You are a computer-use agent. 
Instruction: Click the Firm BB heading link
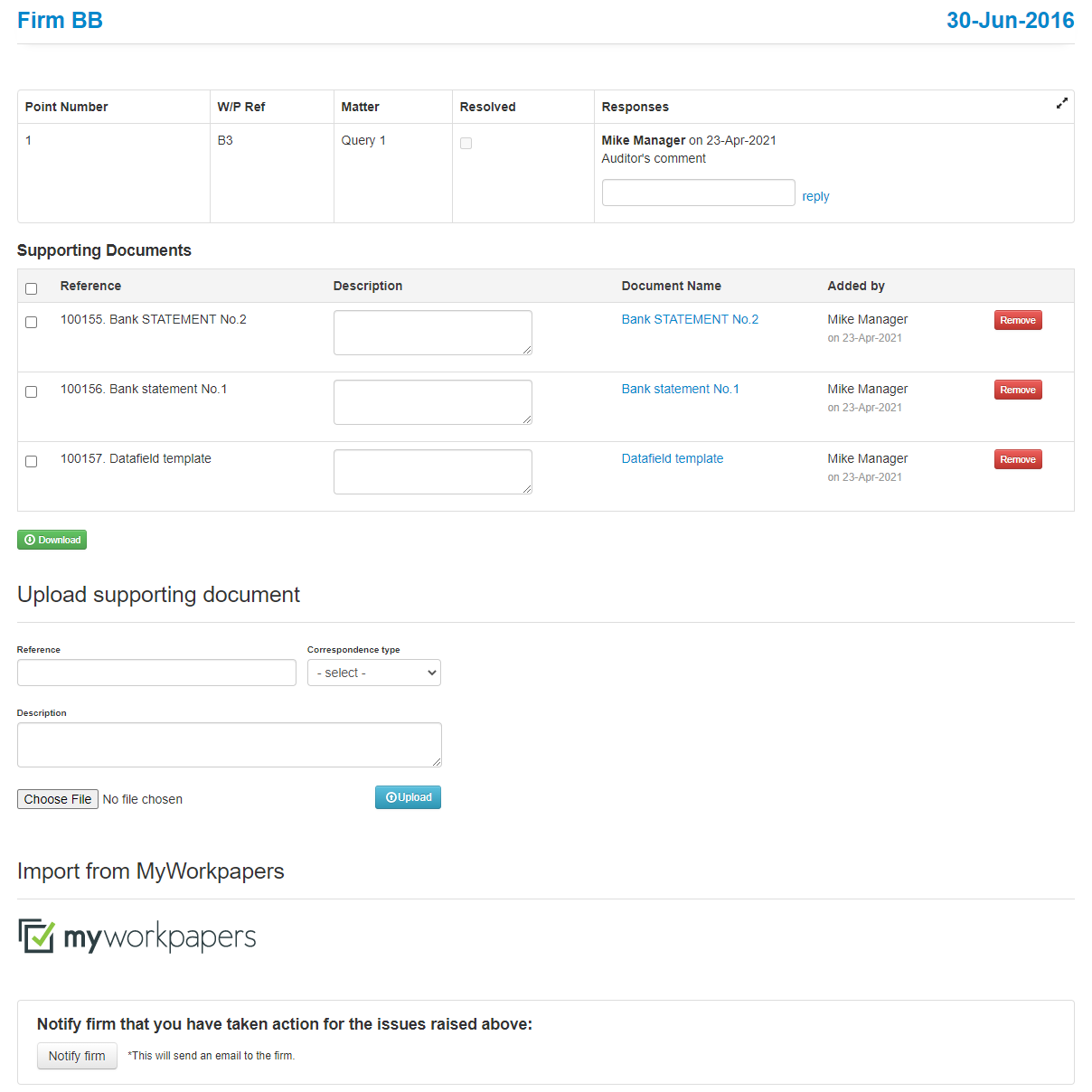point(60,20)
